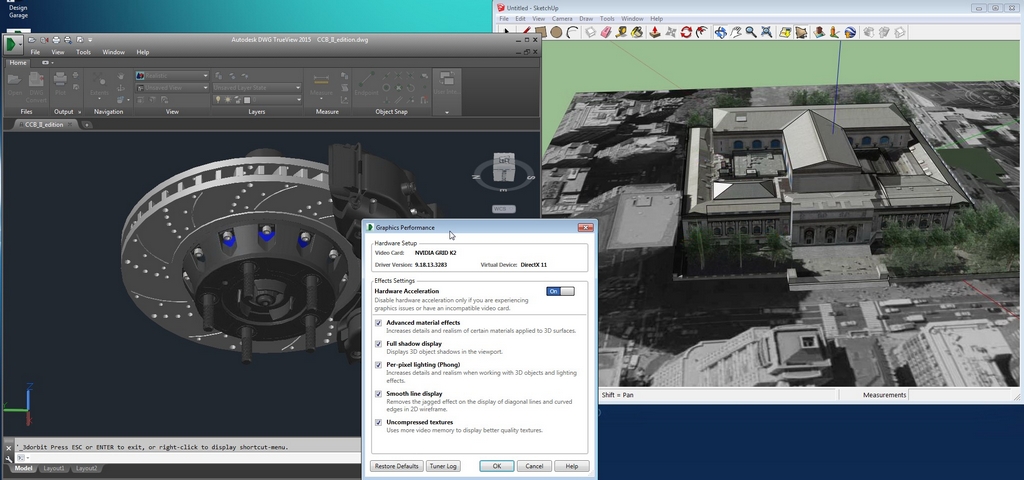1024x480 pixels.
Task: Choose the Circle drawing tool in SketchUp
Action: tap(556, 32)
